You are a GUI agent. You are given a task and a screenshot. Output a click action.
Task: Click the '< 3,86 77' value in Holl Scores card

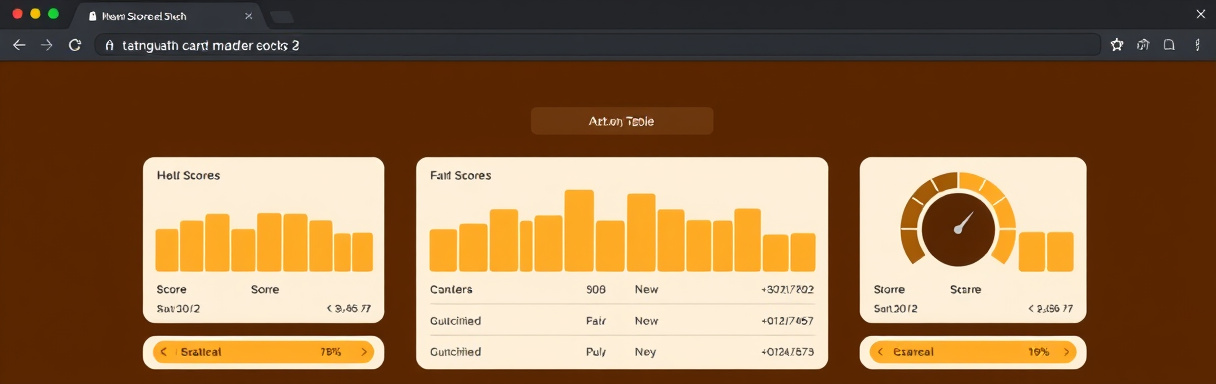click(349, 308)
